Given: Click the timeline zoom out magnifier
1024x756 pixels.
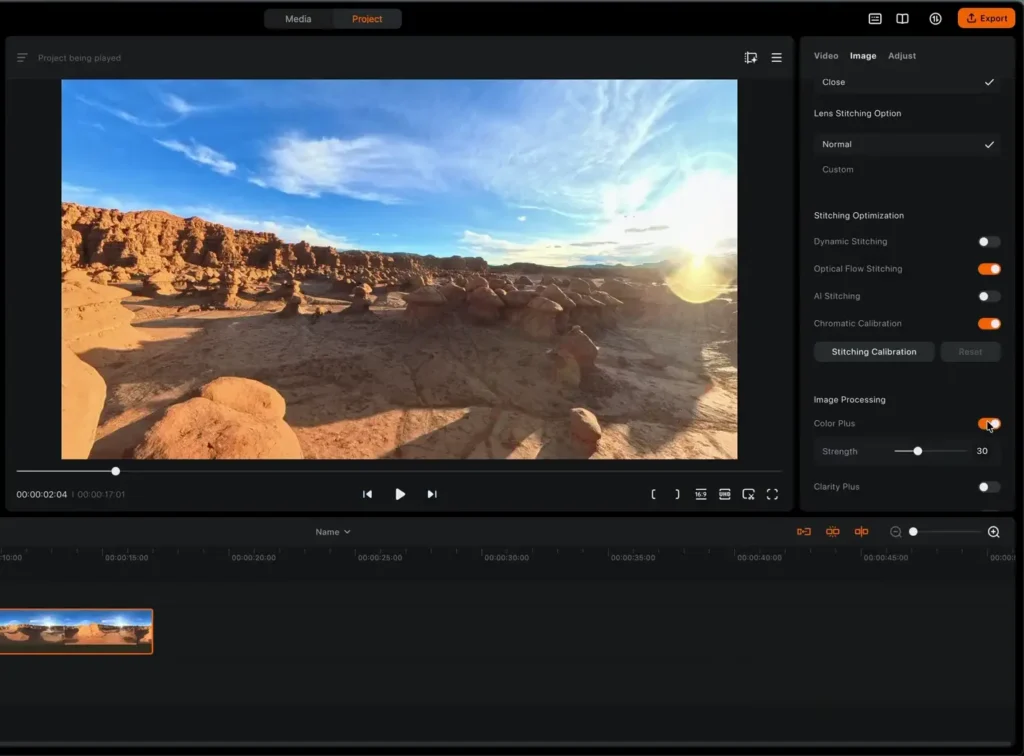Looking at the screenshot, I should 896,532.
